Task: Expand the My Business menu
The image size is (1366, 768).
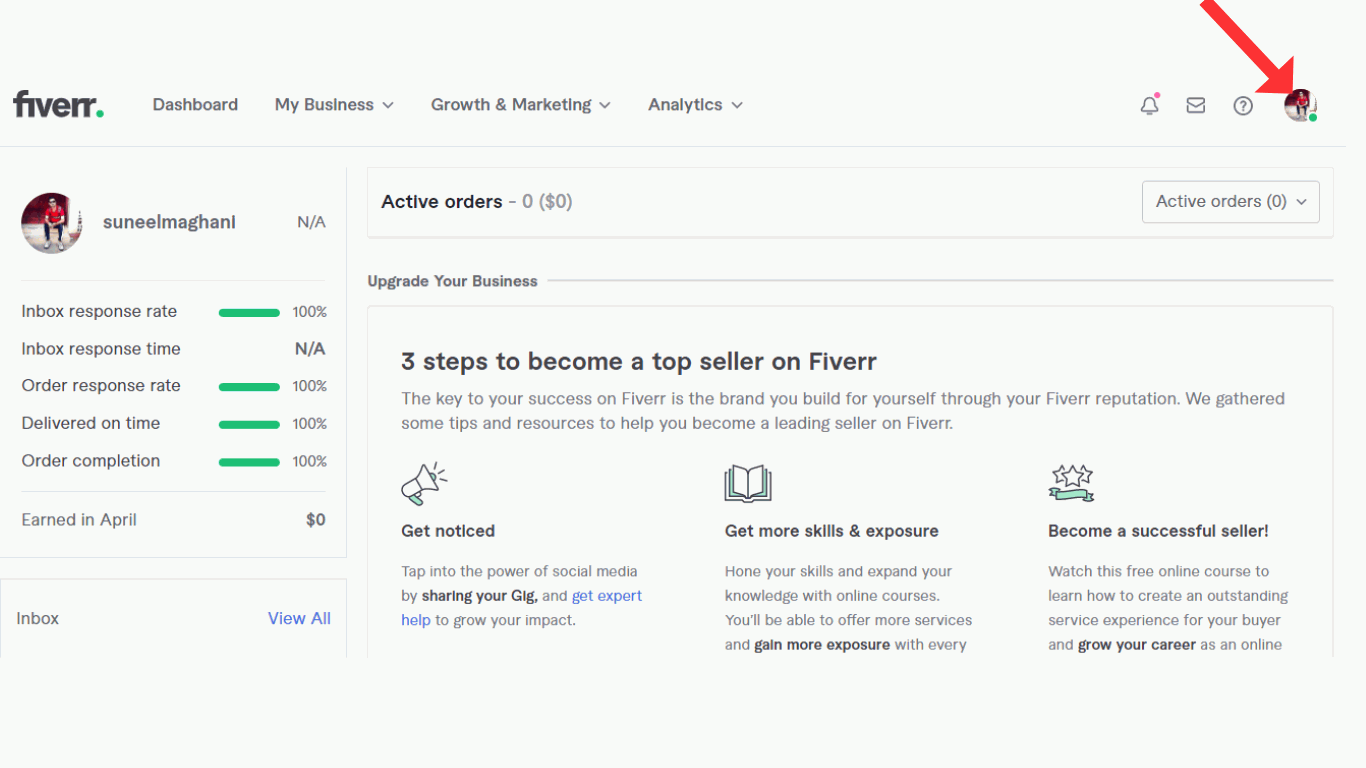Action: tap(334, 105)
